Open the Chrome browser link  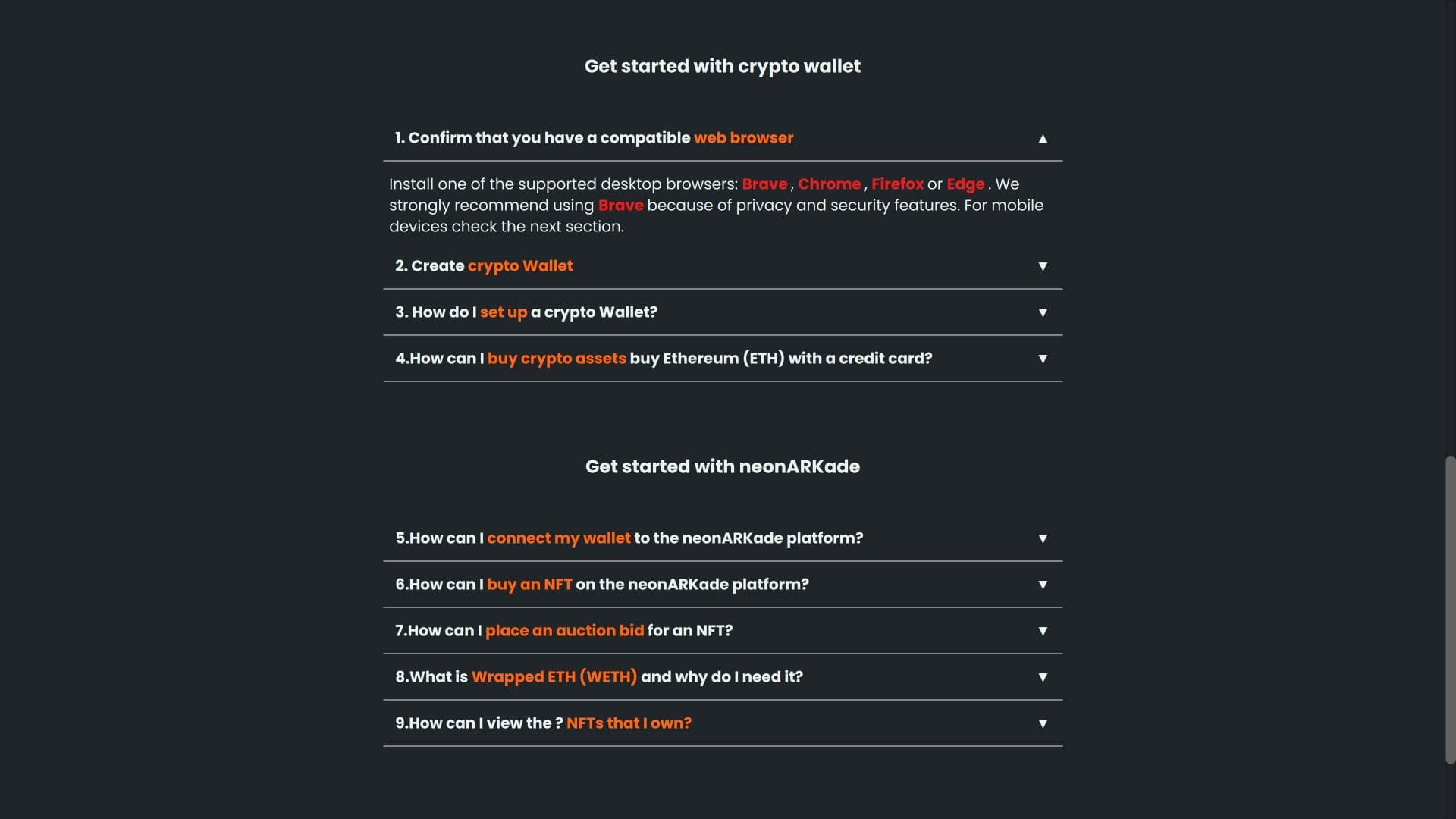pyautogui.click(x=829, y=184)
